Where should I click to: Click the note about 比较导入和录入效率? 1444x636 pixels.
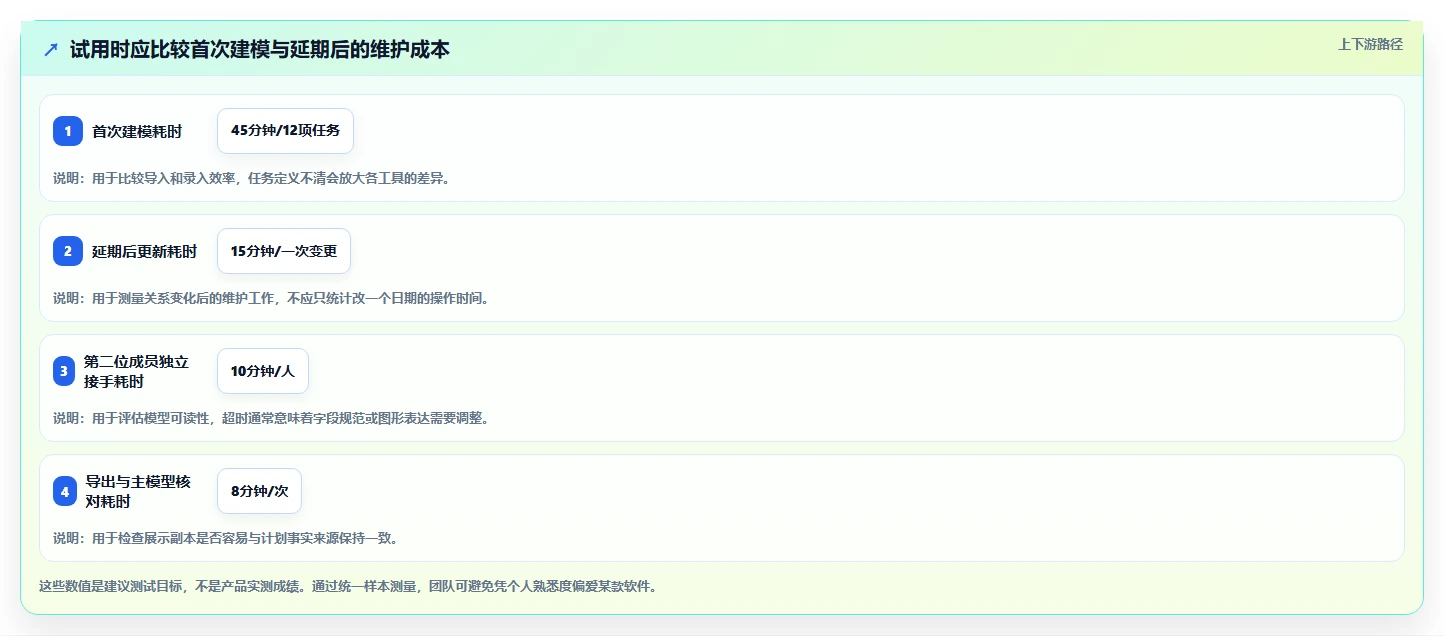[x=251, y=178]
